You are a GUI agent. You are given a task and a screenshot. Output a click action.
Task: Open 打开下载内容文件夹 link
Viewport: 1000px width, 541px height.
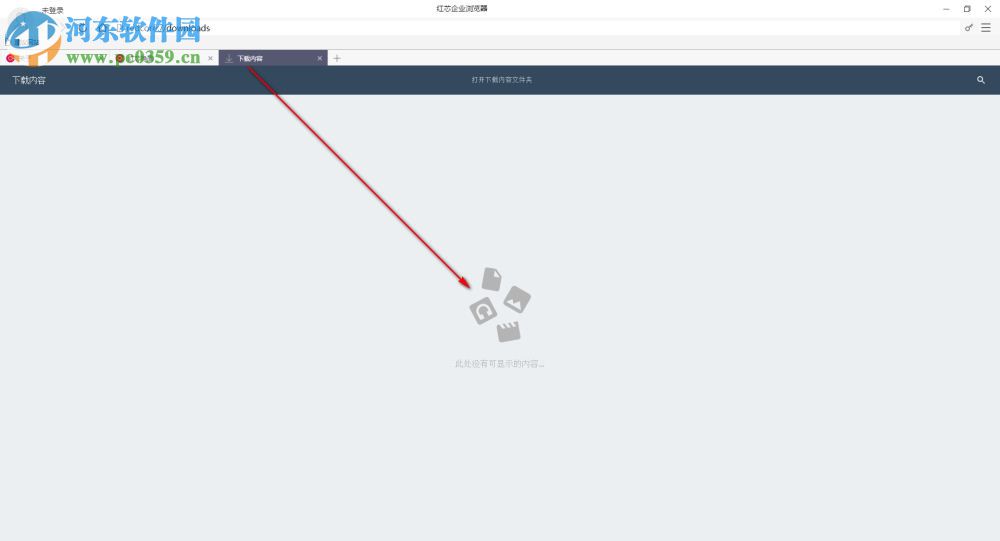pos(502,80)
